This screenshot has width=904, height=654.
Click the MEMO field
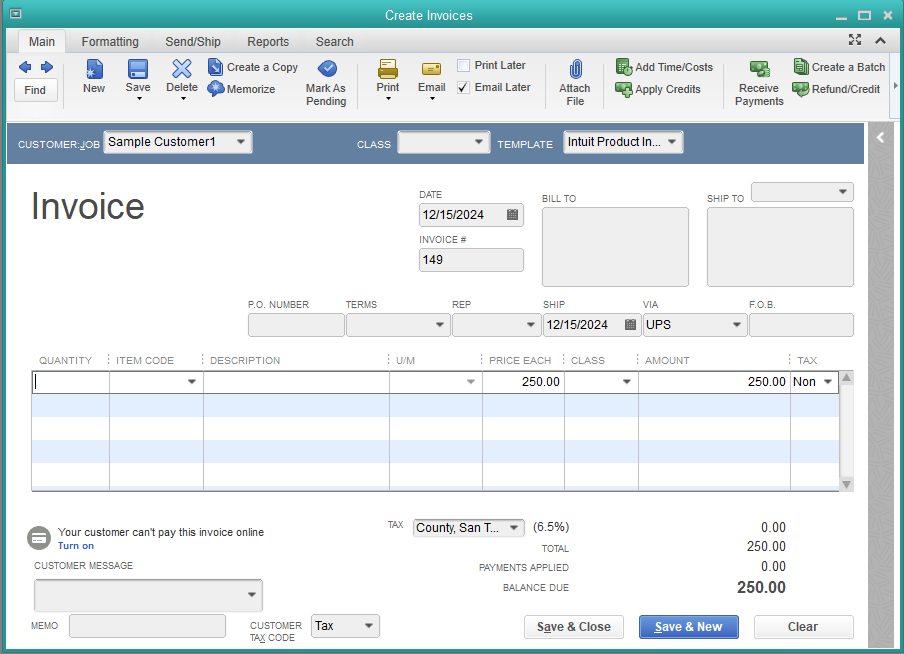[x=147, y=626]
